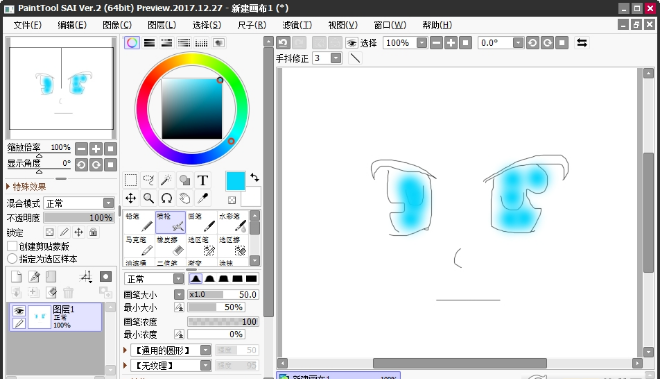Open the brush mode 正常 dropdown
Viewport: 661px width, 379px height.
point(179,279)
